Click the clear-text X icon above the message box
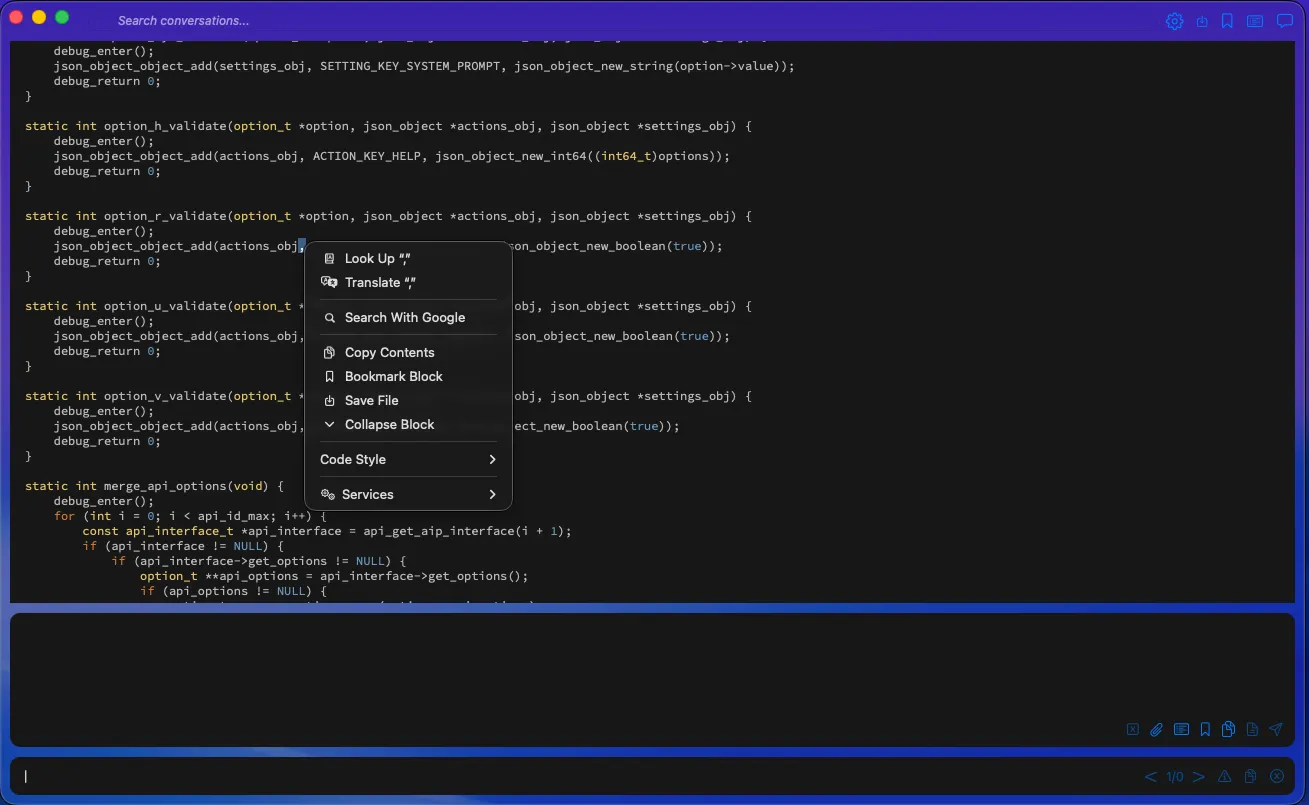1309x805 pixels. coord(1132,729)
